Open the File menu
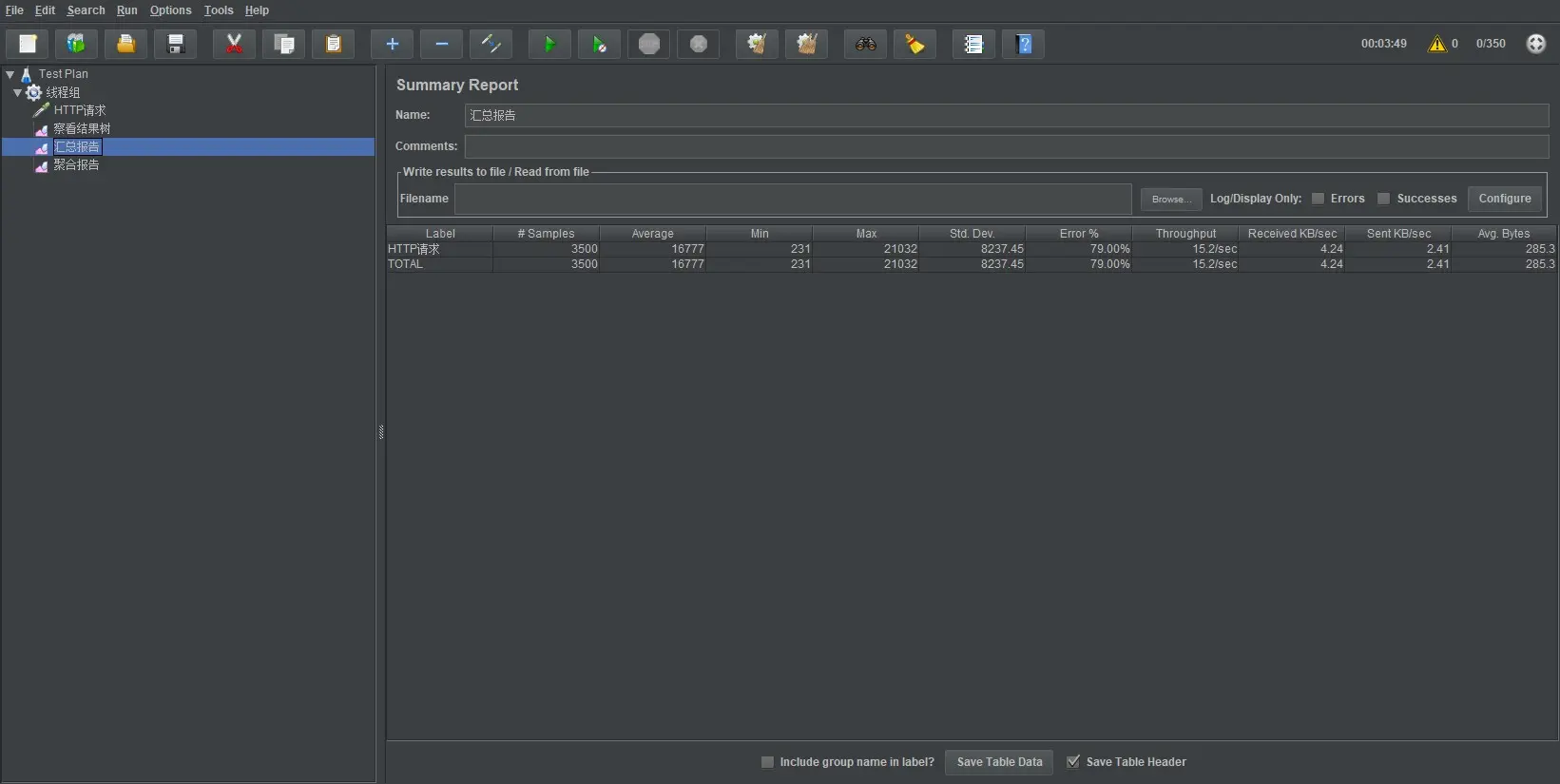Viewport: 1560px width, 784px height. [14, 10]
